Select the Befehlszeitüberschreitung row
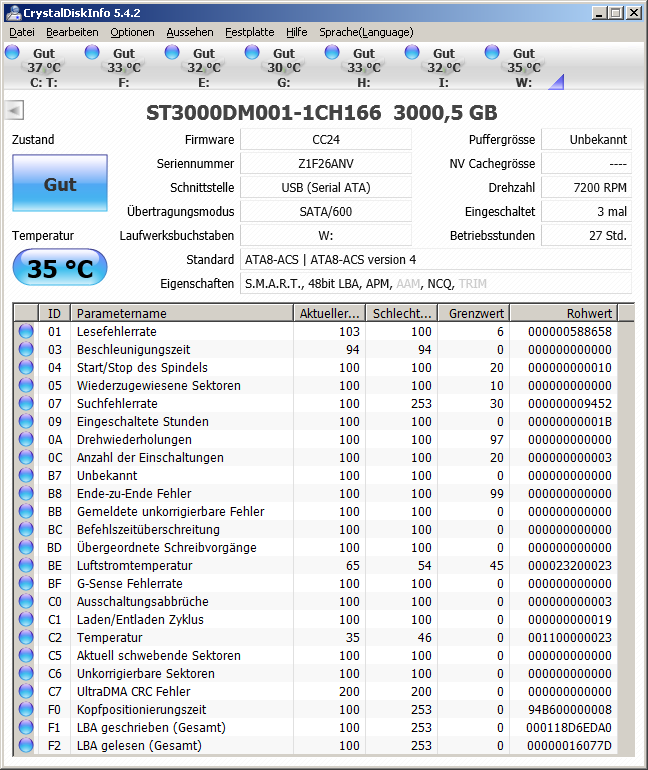 pyautogui.click(x=316, y=529)
